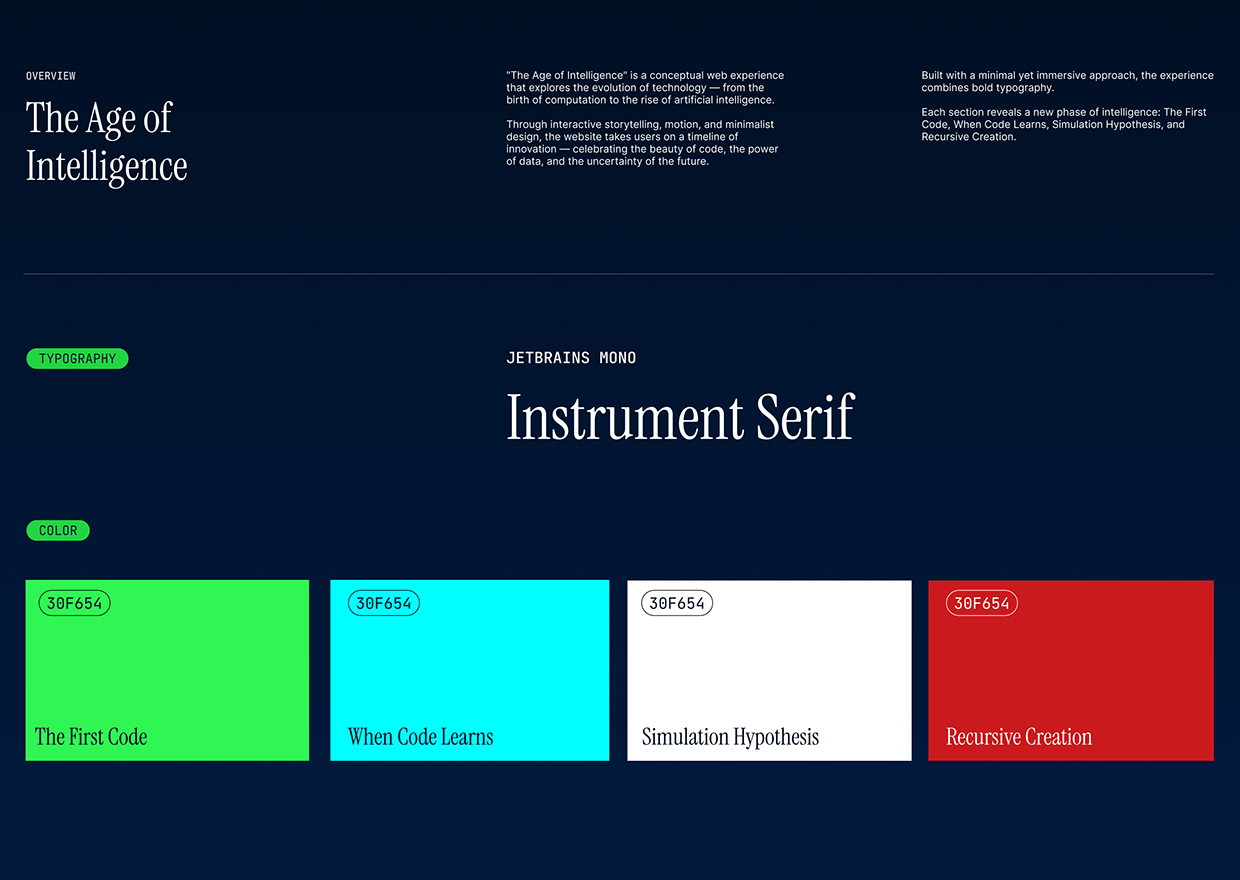Click the green TYPOGRAPHY badge

tap(77, 359)
